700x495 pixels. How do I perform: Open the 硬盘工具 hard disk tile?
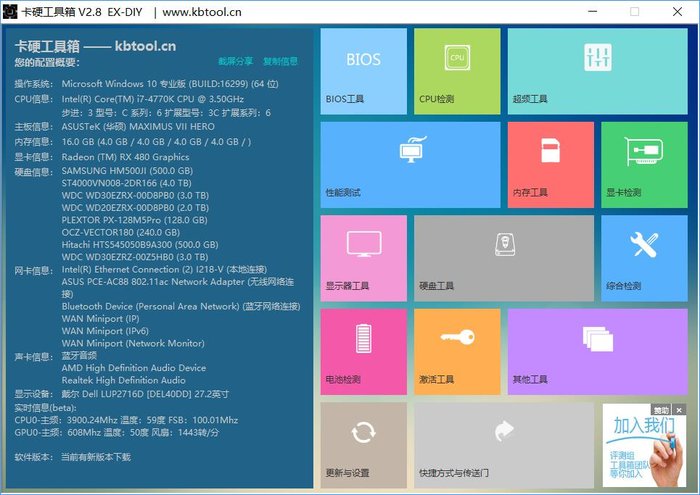(x=504, y=258)
